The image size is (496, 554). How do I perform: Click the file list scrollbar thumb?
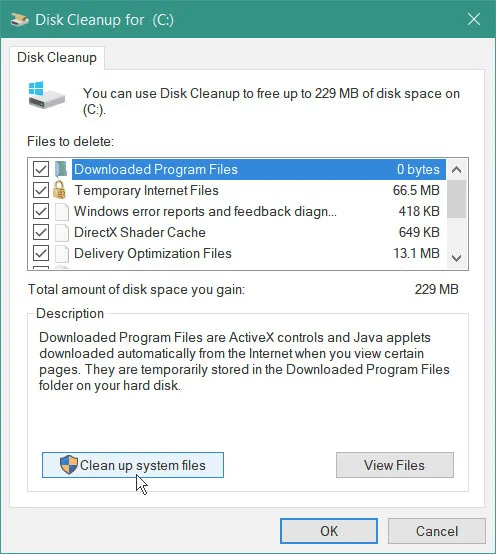coord(456,199)
